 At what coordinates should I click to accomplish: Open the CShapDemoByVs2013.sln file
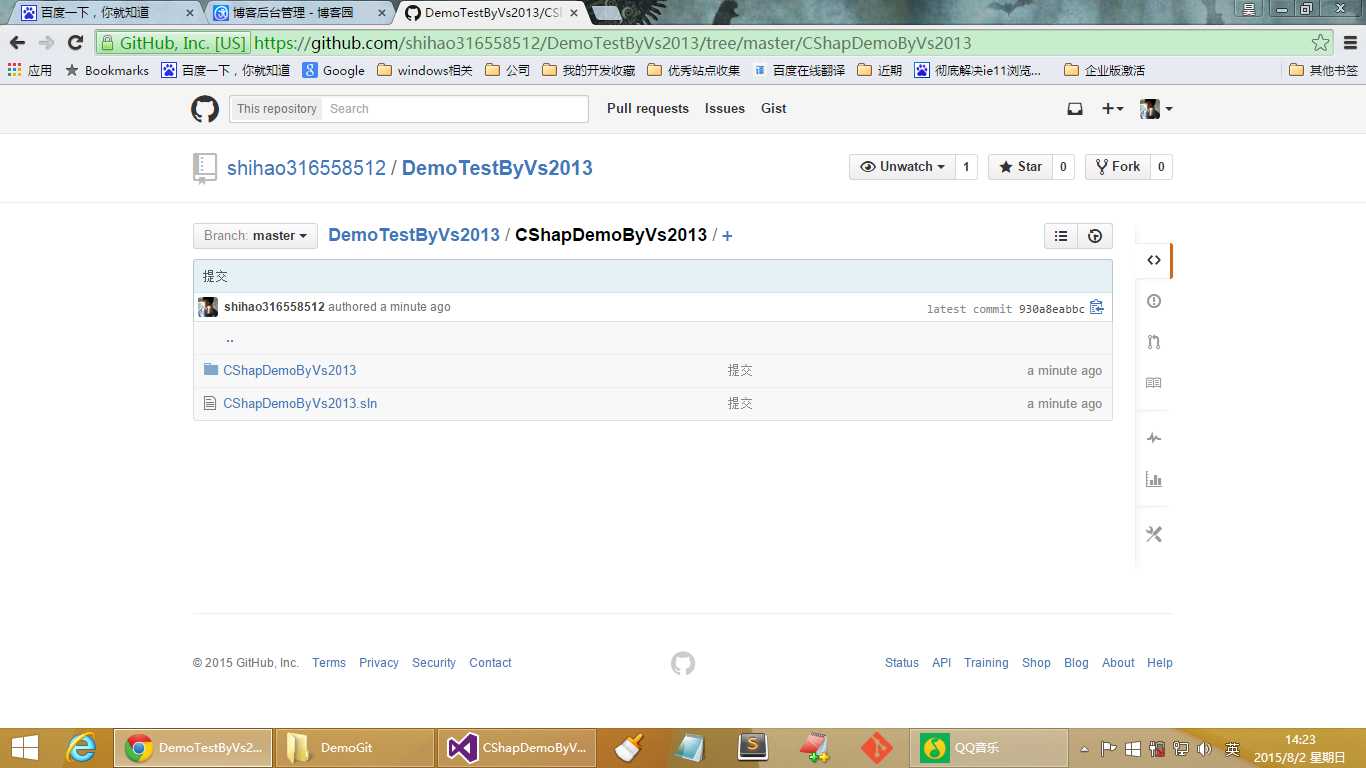coord(300,403)
